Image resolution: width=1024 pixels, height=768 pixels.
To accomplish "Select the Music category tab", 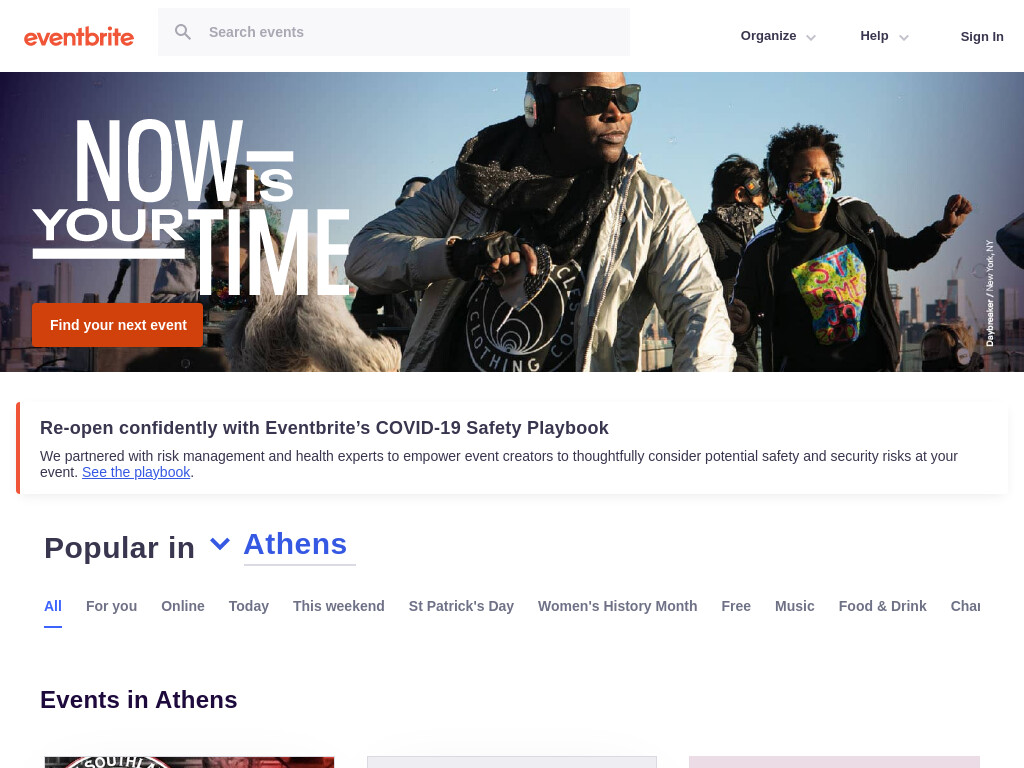I will (794, 607).
